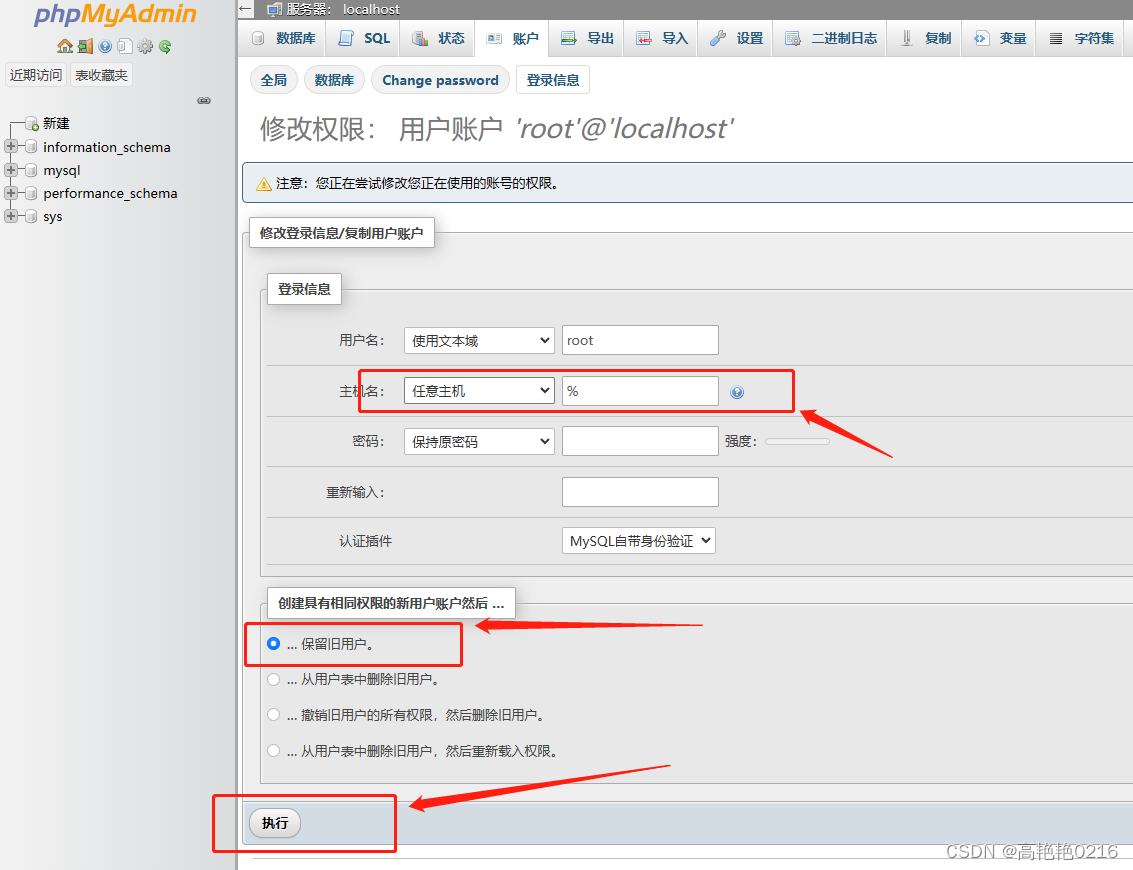Select 从用户表中删除旧用户 radio option
The height and width of the screenshot is (870, 1133).
pos(273,679)
